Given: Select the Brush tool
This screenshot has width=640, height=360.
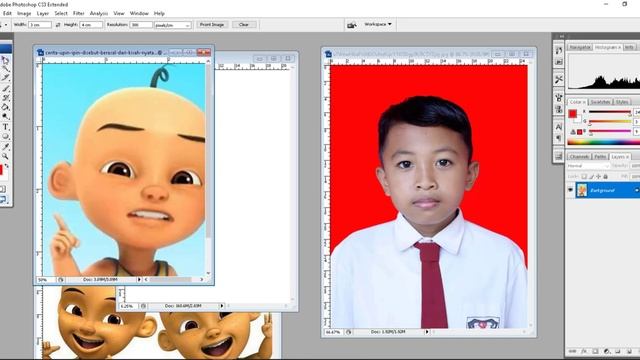Looking at the screenshot, I should tap(5, 88).
